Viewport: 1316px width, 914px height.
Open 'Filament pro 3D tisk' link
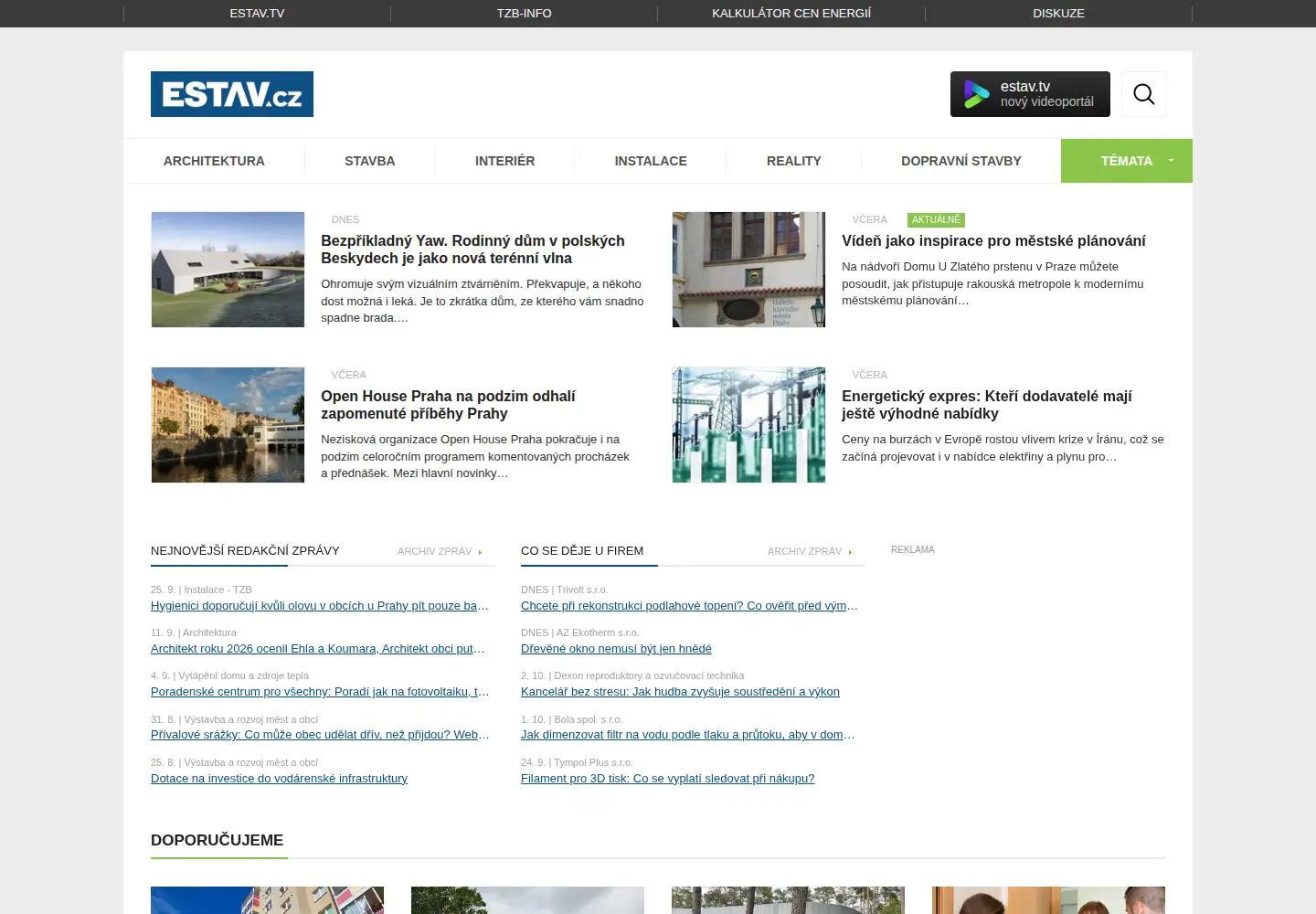point(667,779)
